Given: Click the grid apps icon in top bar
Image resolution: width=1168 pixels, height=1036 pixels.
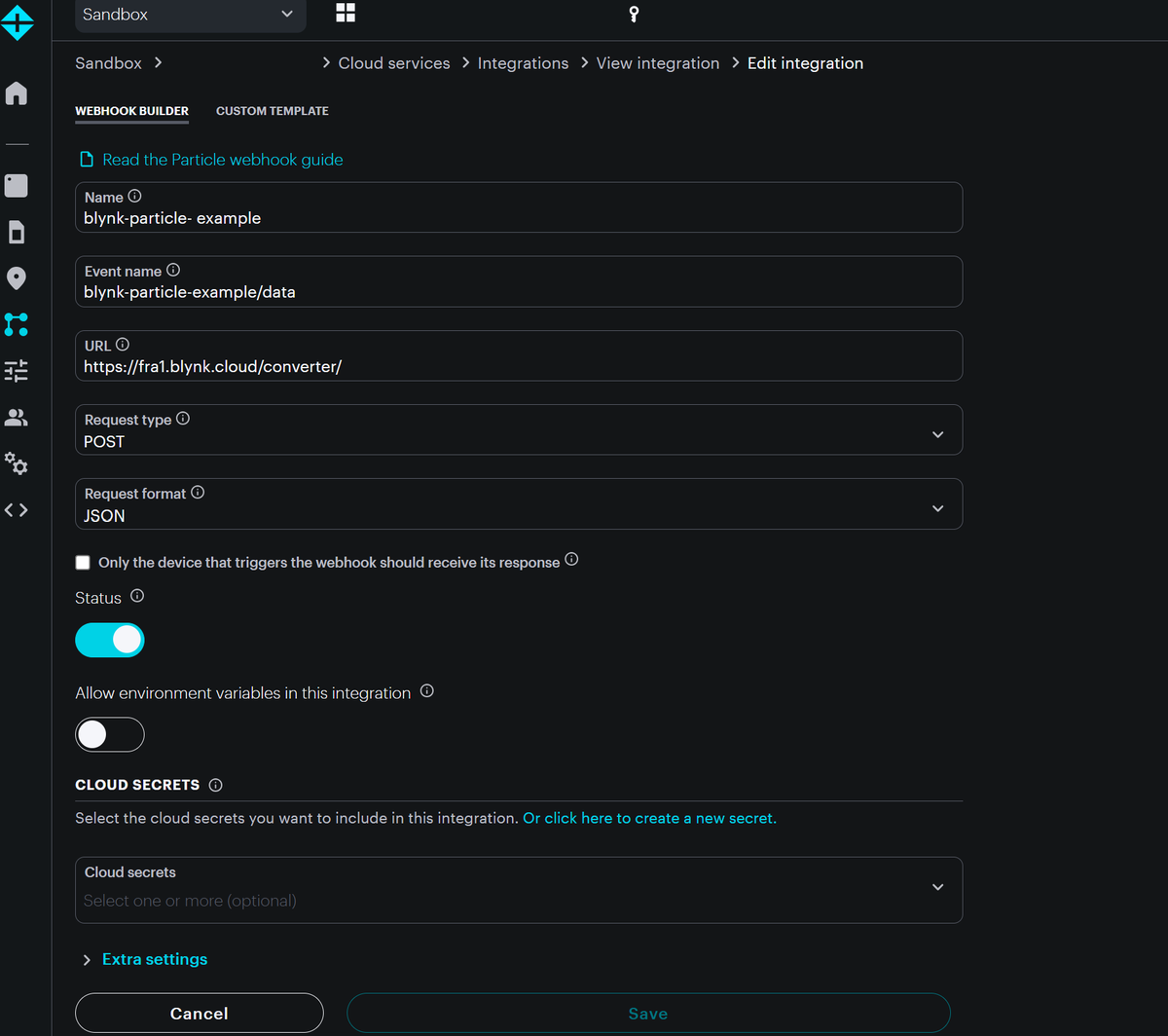Looking at the screenshot, I should click(346, 13).
